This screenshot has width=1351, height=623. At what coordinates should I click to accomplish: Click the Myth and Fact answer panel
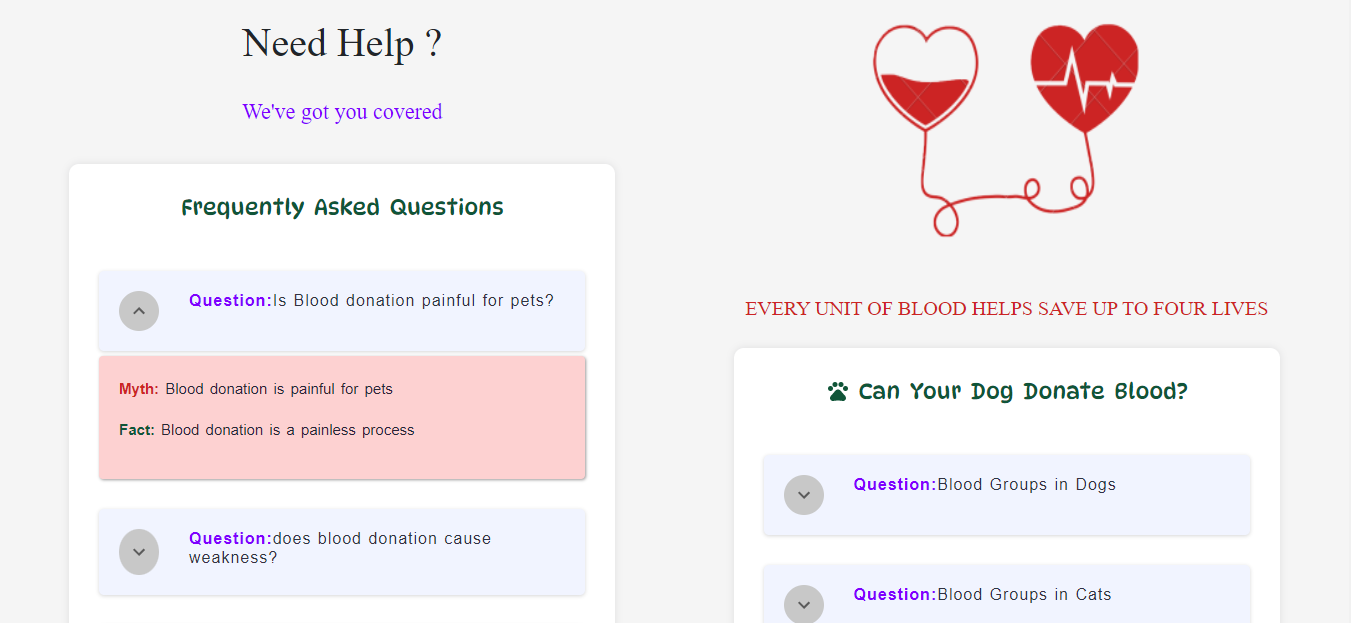(x=342, y=417)
